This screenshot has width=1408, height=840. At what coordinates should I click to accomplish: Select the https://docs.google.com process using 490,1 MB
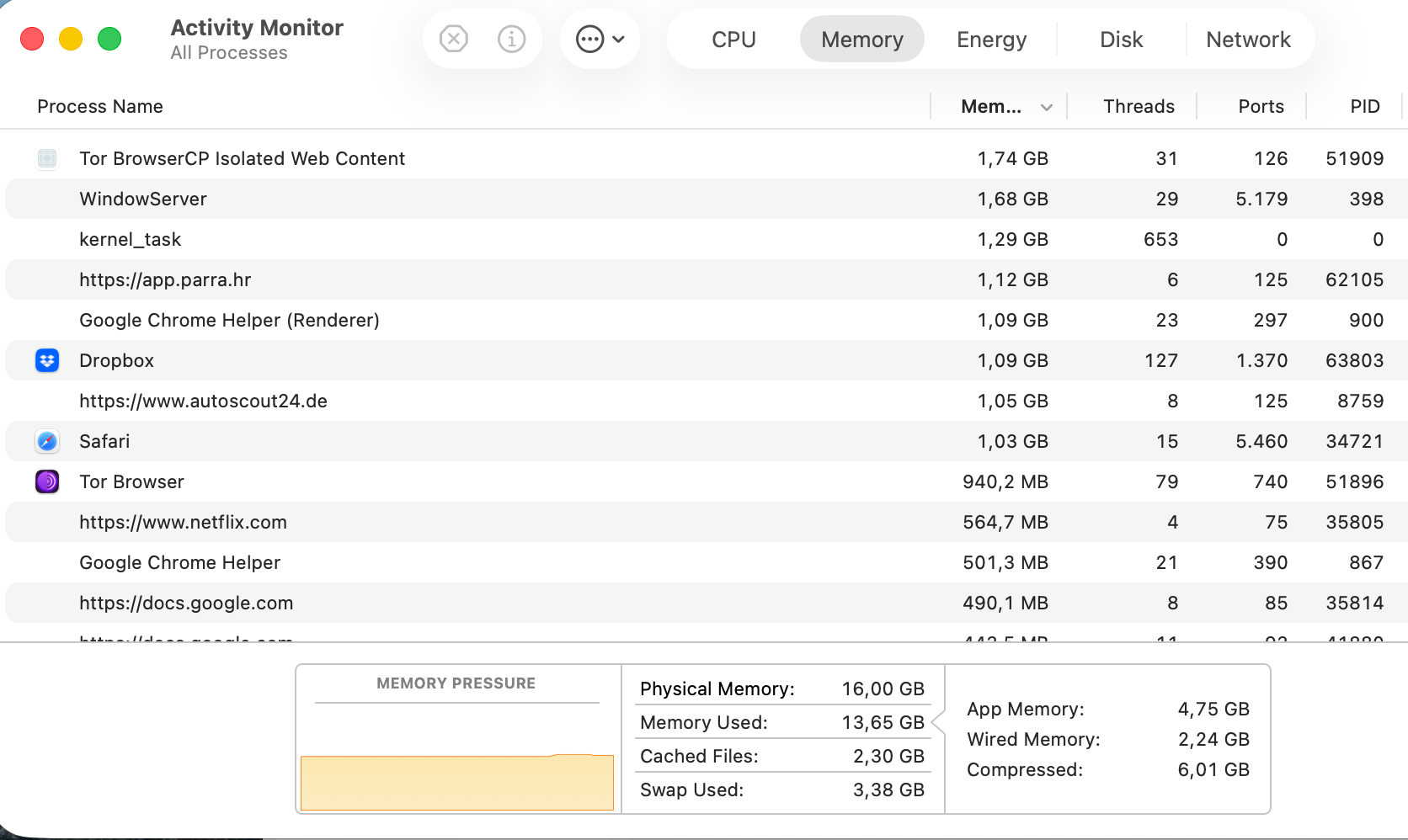coord(186,603)
